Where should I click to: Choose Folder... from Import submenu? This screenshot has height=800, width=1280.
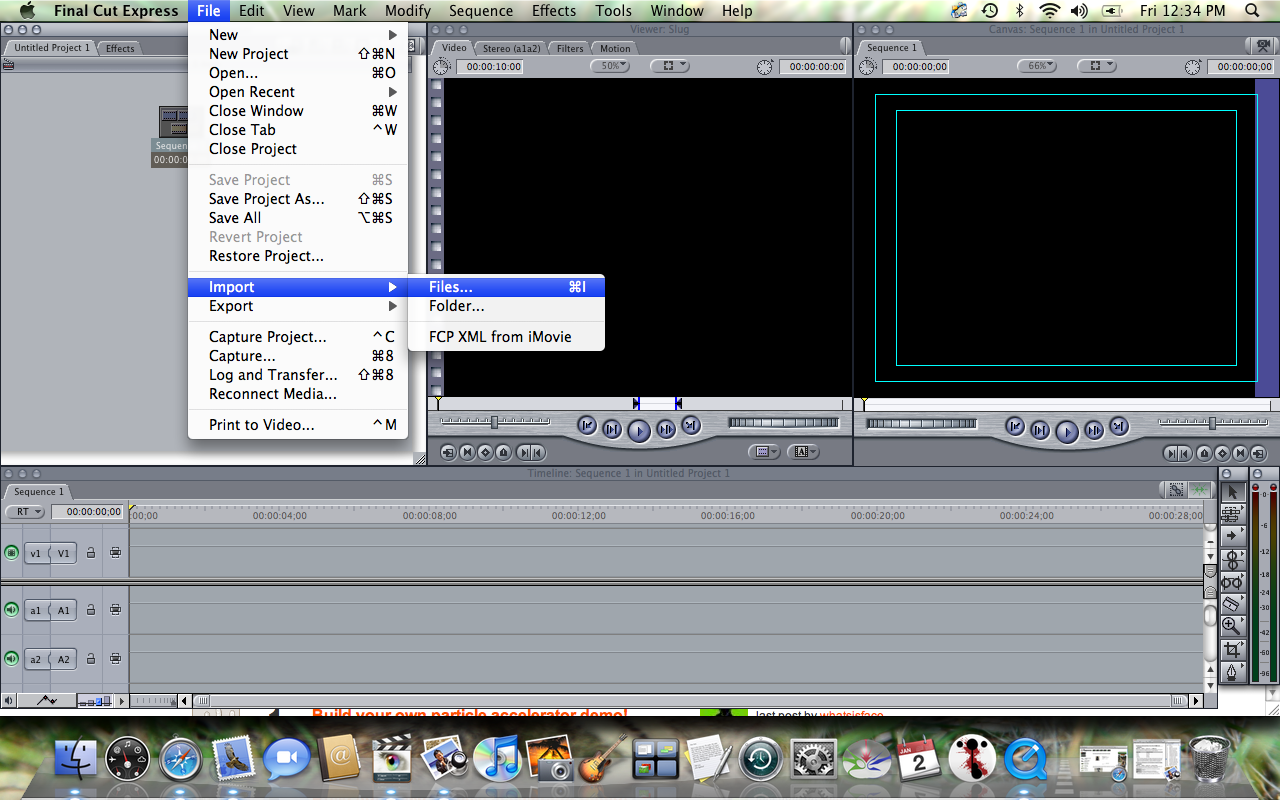pyautogui.click(x=506, y=306)
